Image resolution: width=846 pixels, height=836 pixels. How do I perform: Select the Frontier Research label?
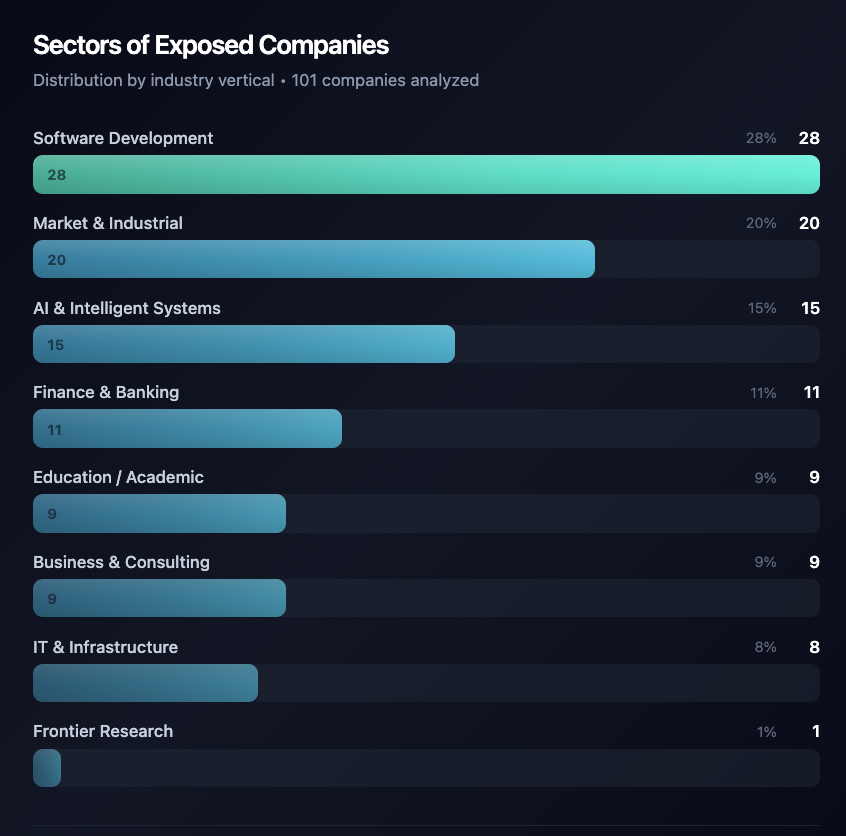pyautogui.click(x=103, y=731)
